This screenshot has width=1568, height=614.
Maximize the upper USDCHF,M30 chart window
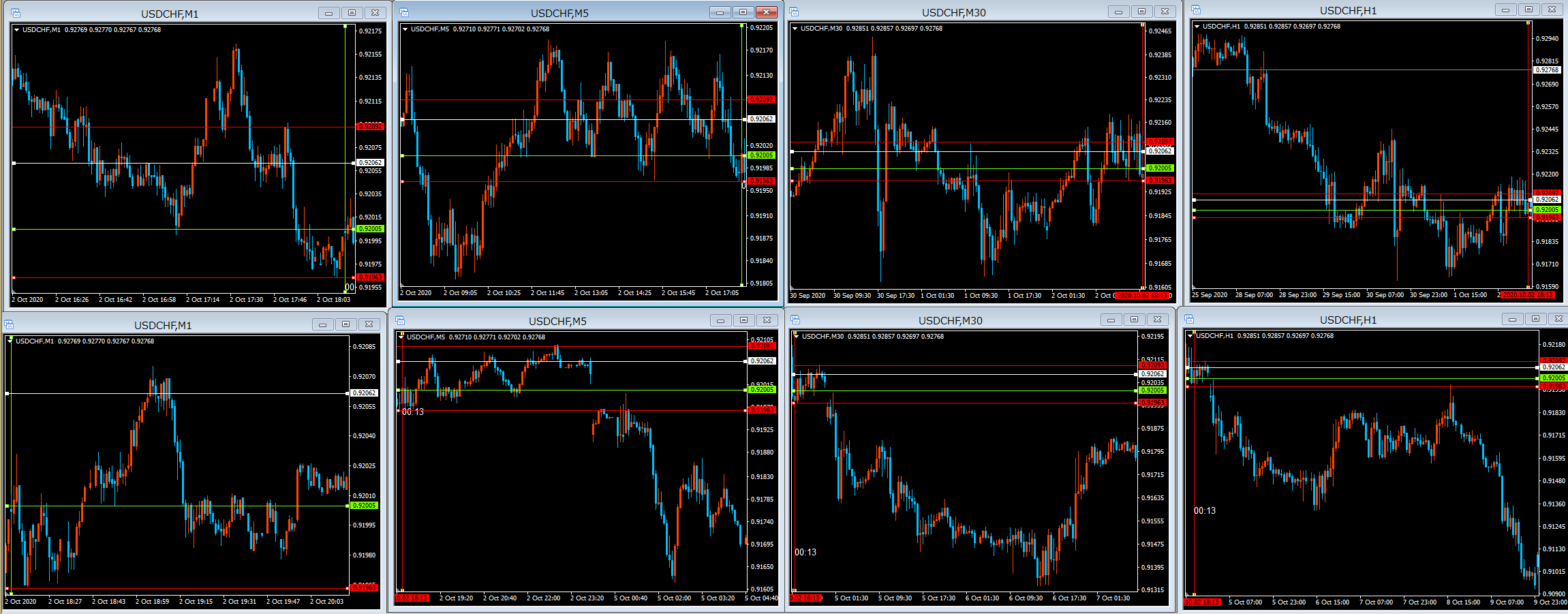click(x=1141, y=12)
